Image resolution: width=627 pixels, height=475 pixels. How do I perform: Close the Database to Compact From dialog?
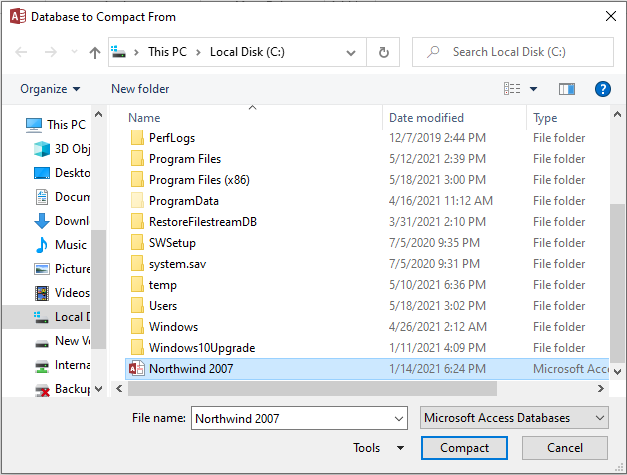(x=611, y=16)
